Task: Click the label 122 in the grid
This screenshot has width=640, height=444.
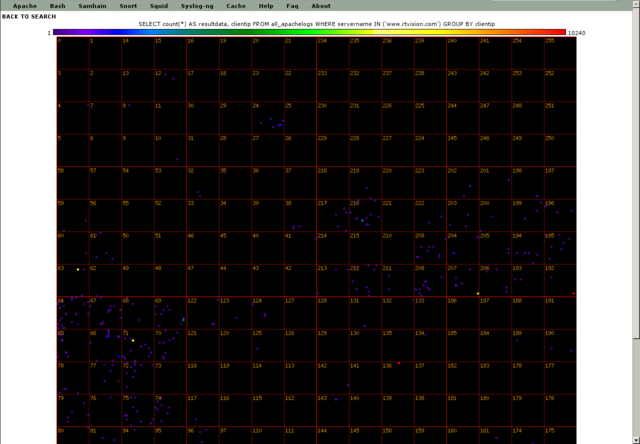Action: [x=192, y=301]
